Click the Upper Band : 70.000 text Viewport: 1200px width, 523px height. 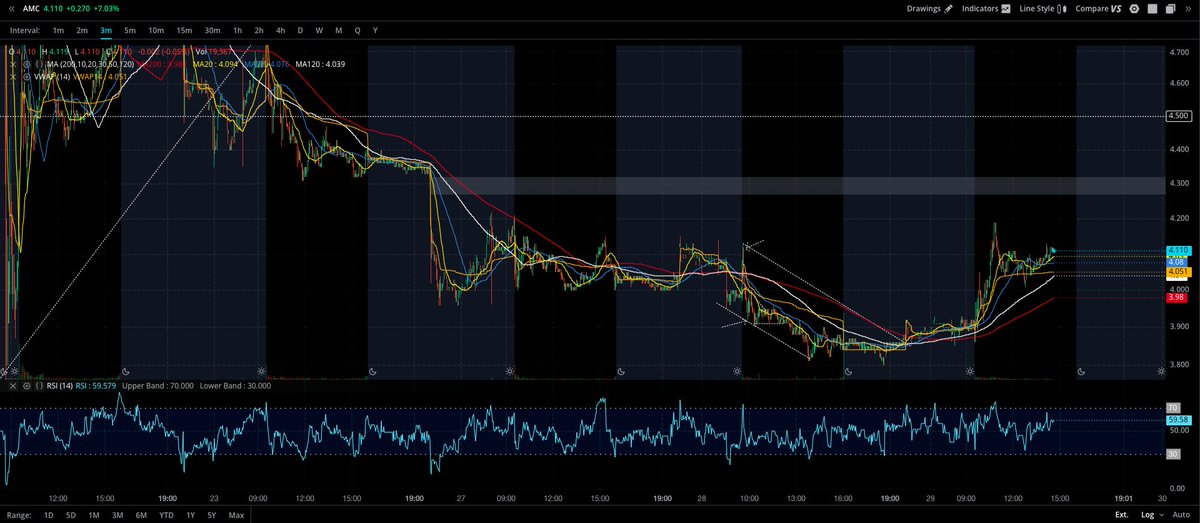click(158, 386)
